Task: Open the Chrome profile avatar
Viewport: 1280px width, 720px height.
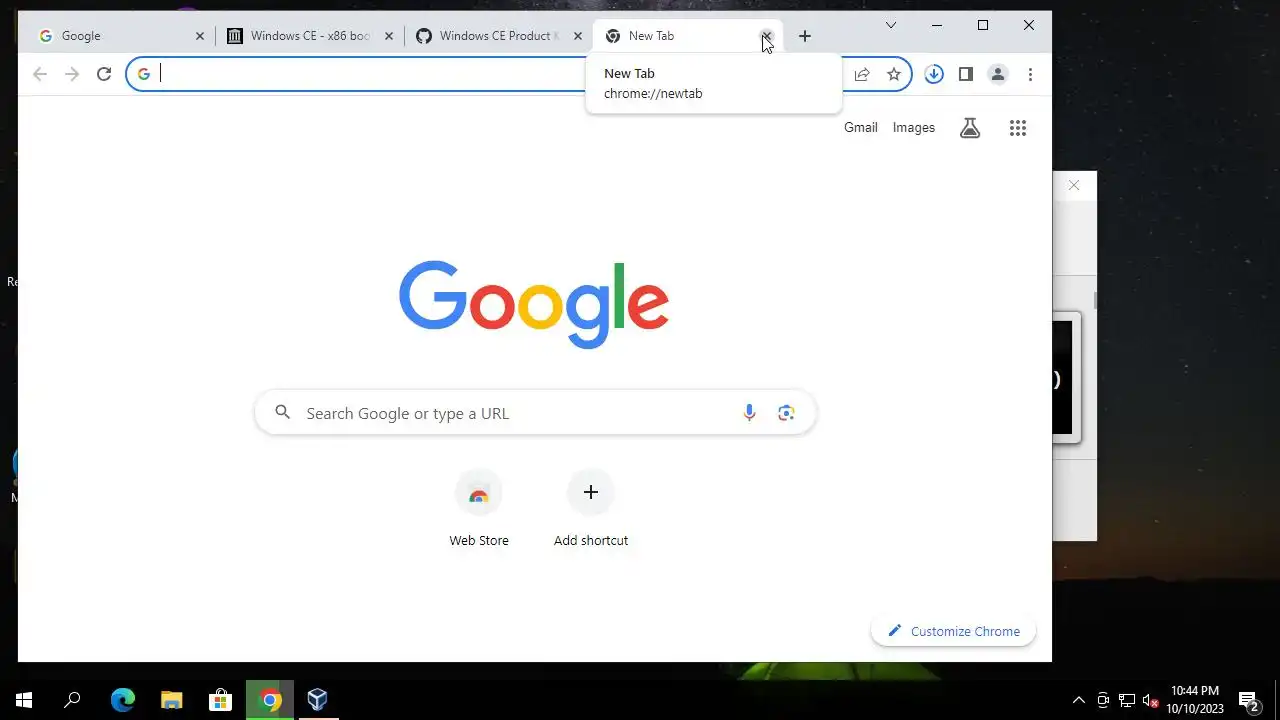Action: 998,74
